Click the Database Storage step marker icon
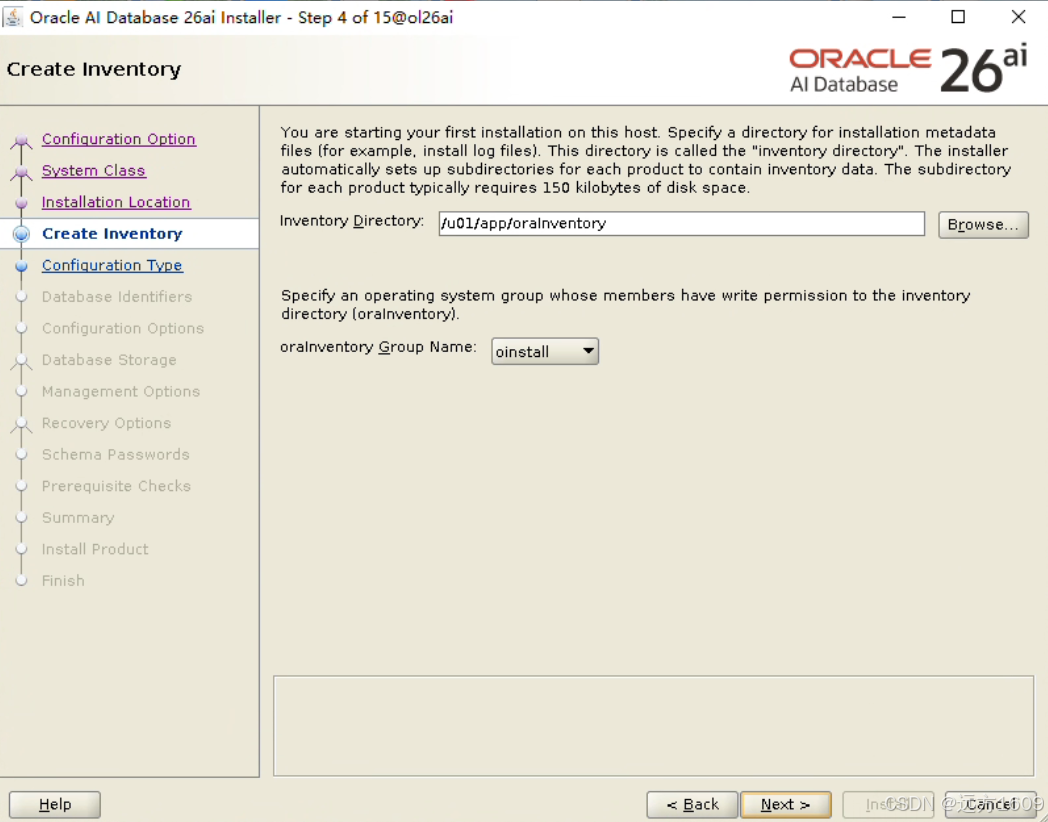 click(21, 360)
